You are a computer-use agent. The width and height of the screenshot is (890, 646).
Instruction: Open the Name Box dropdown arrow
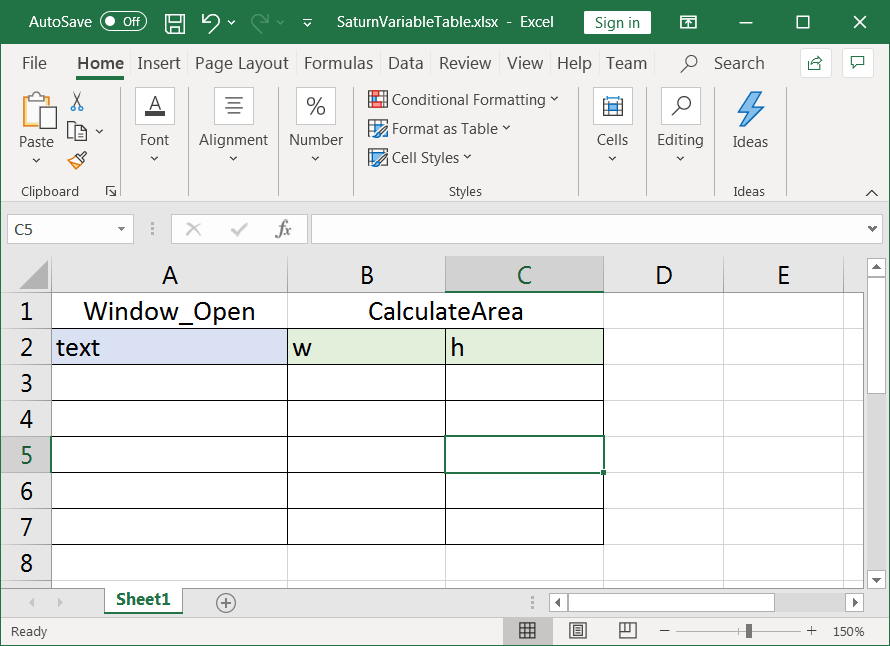121,229
